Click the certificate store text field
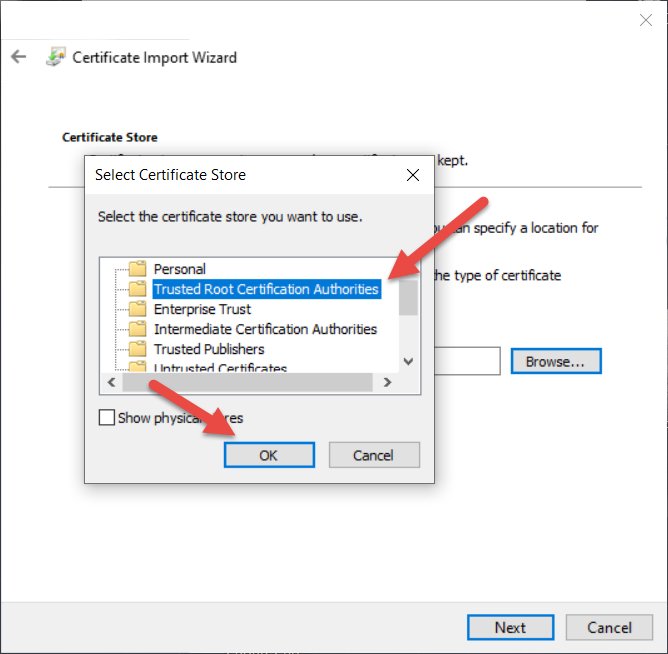Viewport: 668px width, 654px height. 468,361
